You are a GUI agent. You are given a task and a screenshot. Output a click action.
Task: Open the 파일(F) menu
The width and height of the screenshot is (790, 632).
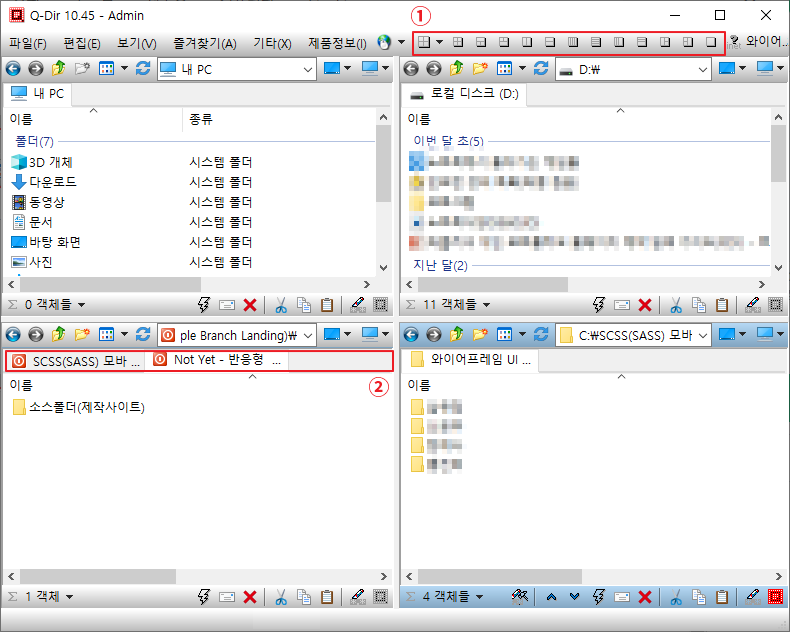click(x=28, y=43)
